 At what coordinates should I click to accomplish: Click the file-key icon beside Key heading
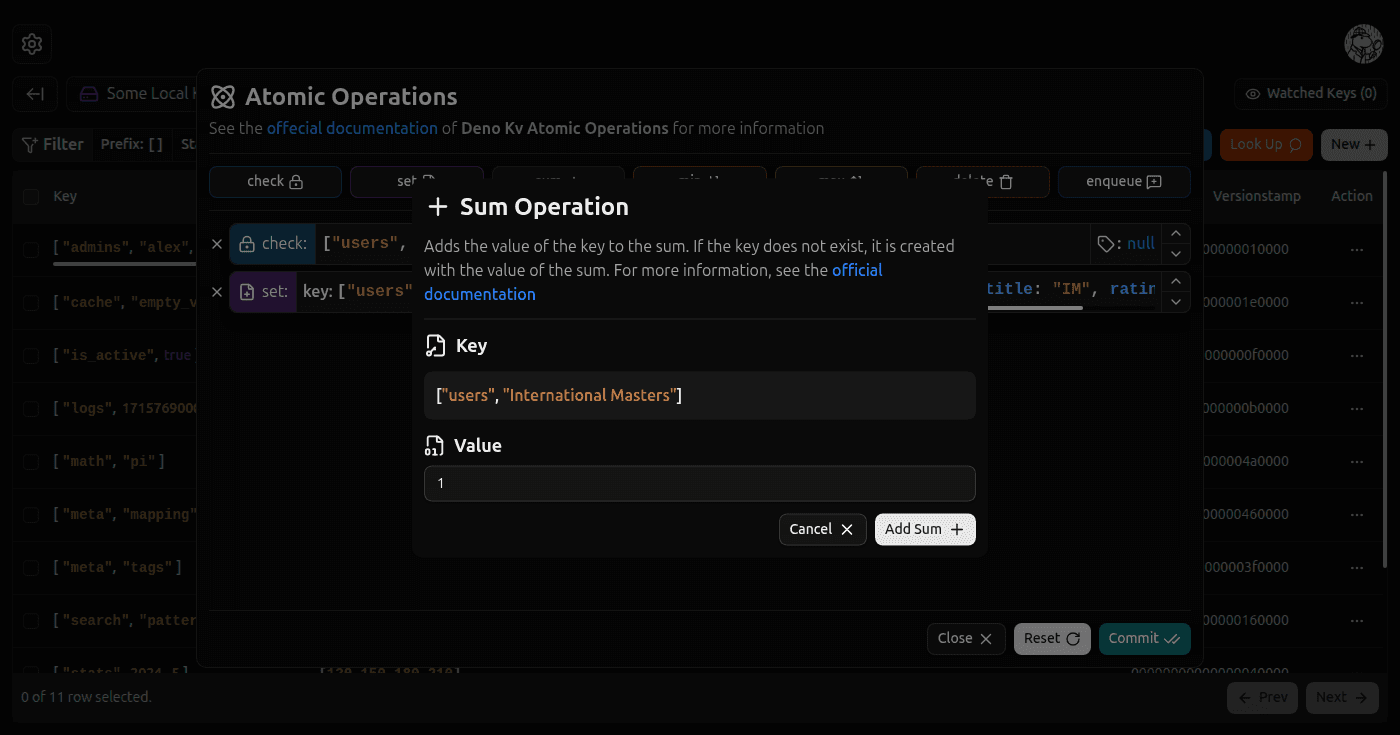pos(435,346)
